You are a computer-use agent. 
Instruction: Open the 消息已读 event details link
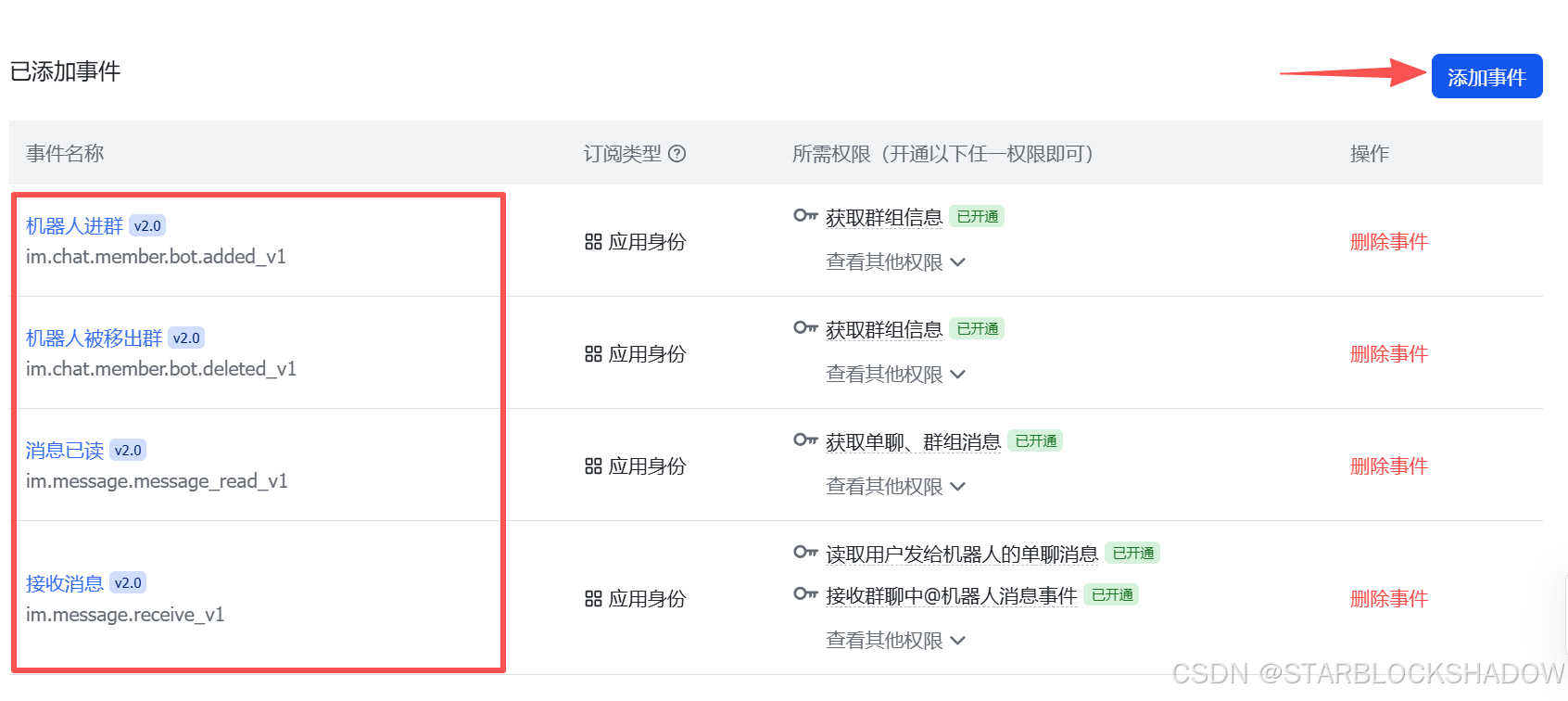[x=63, y=450]
